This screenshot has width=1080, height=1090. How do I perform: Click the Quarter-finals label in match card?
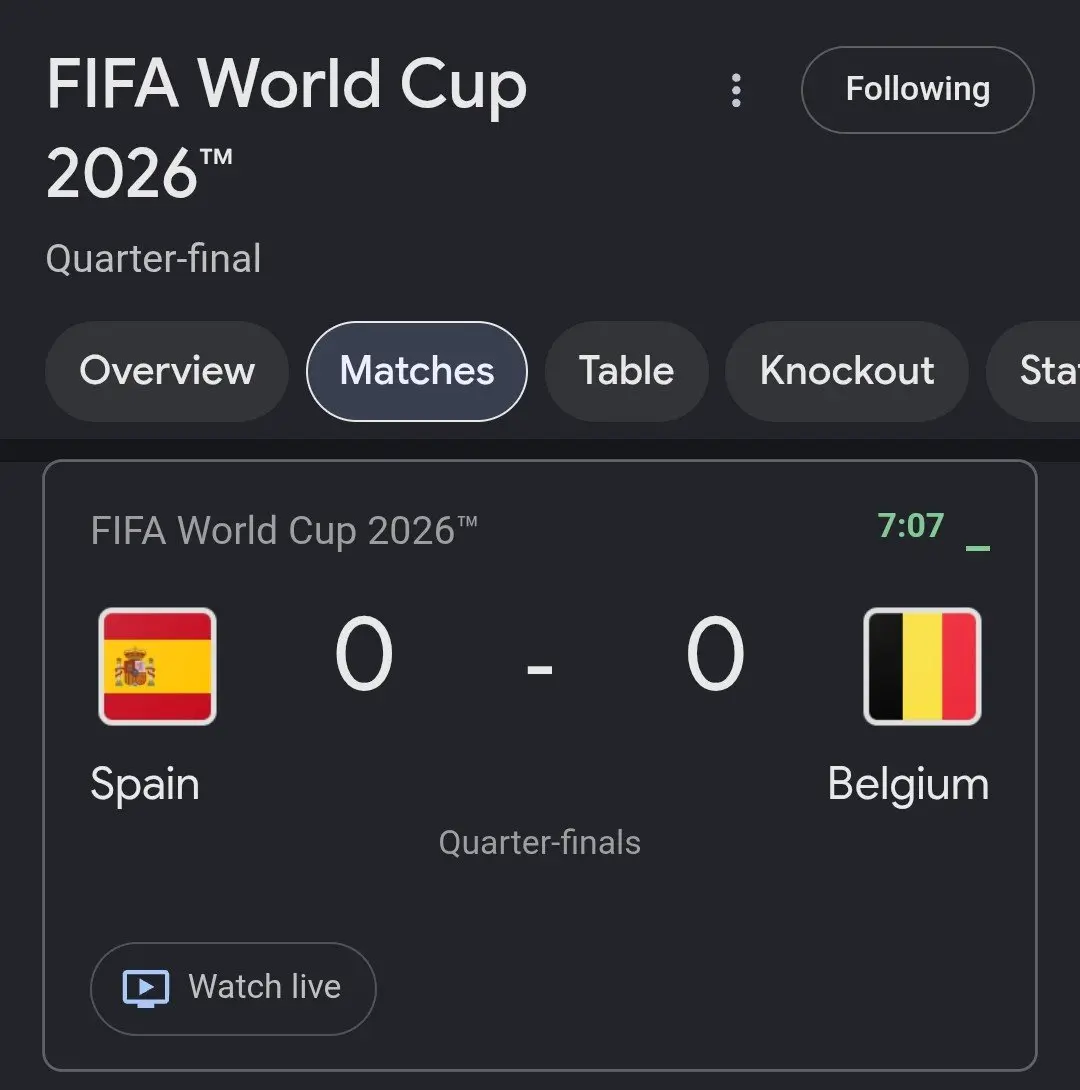pyautogui.click(x=539, y=843)
